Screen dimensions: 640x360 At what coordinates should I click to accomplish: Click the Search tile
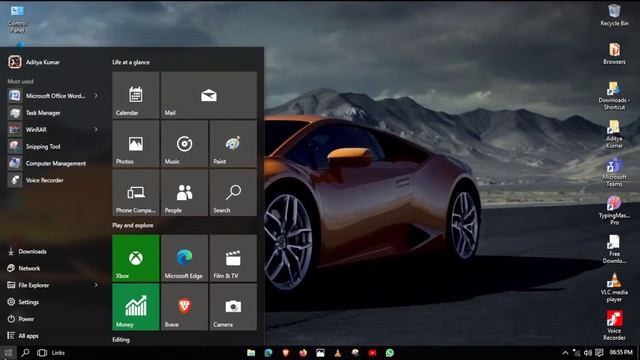click(233, 193)
